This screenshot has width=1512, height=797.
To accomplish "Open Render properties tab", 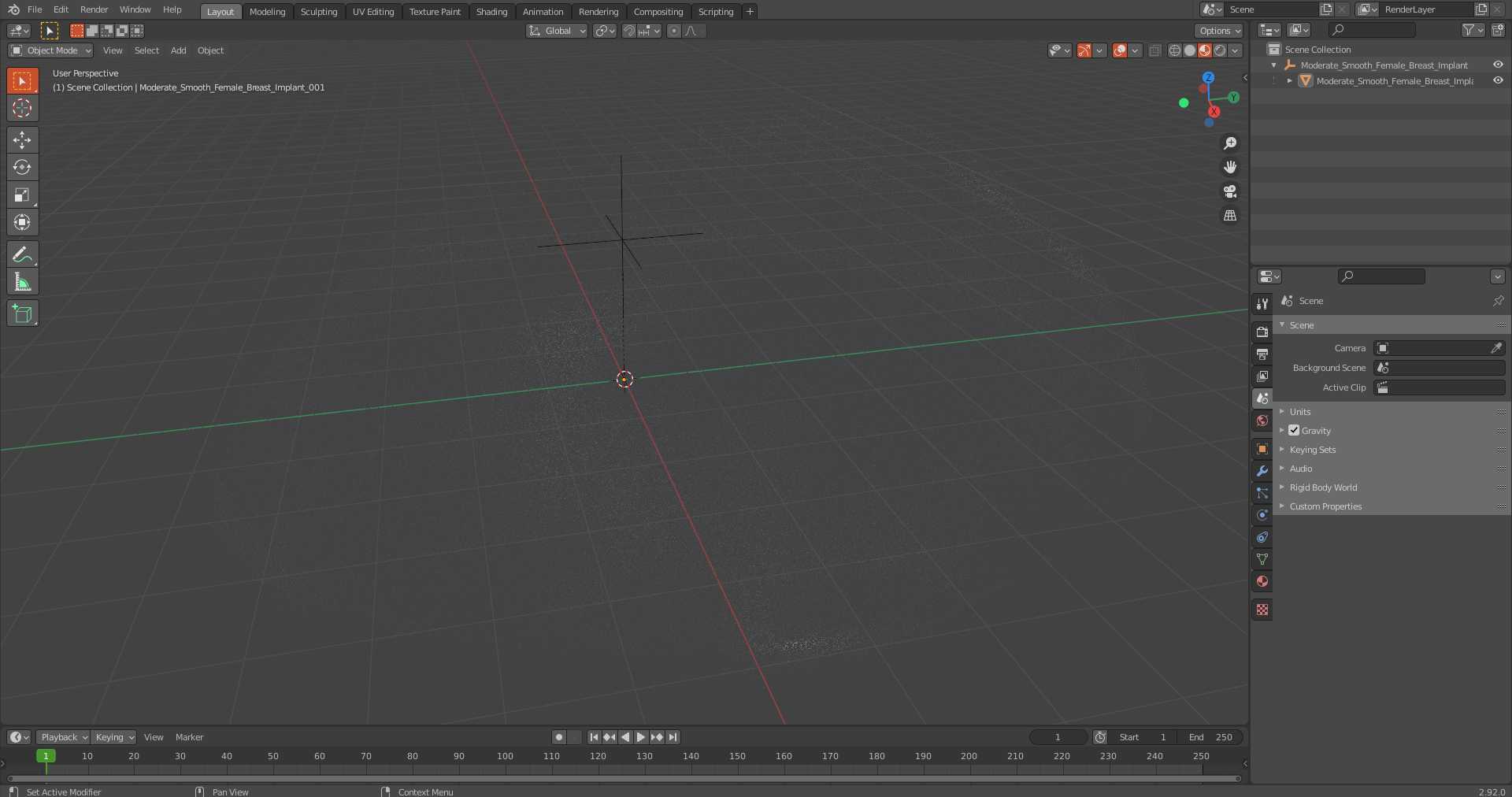I will tap(1262, 332).
